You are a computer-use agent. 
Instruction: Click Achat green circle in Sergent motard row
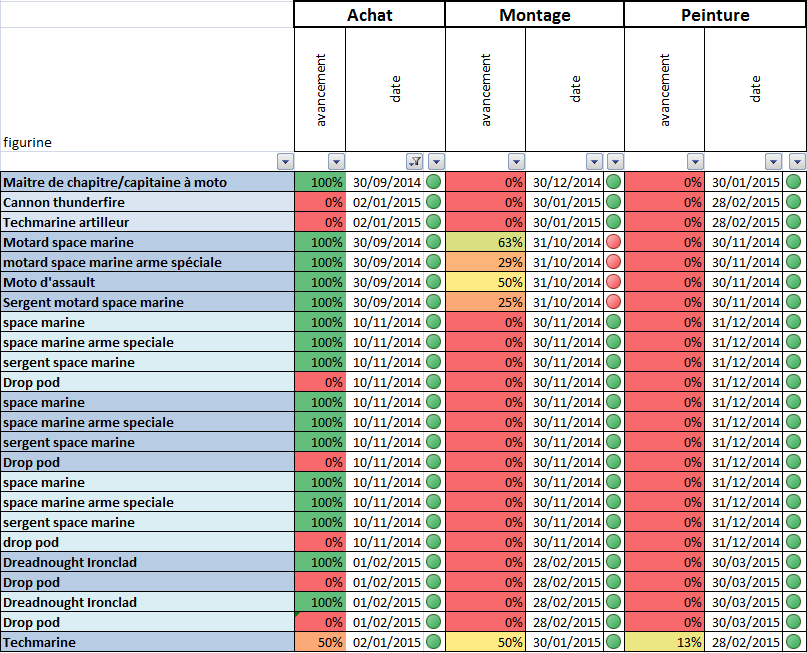point(434,302)
